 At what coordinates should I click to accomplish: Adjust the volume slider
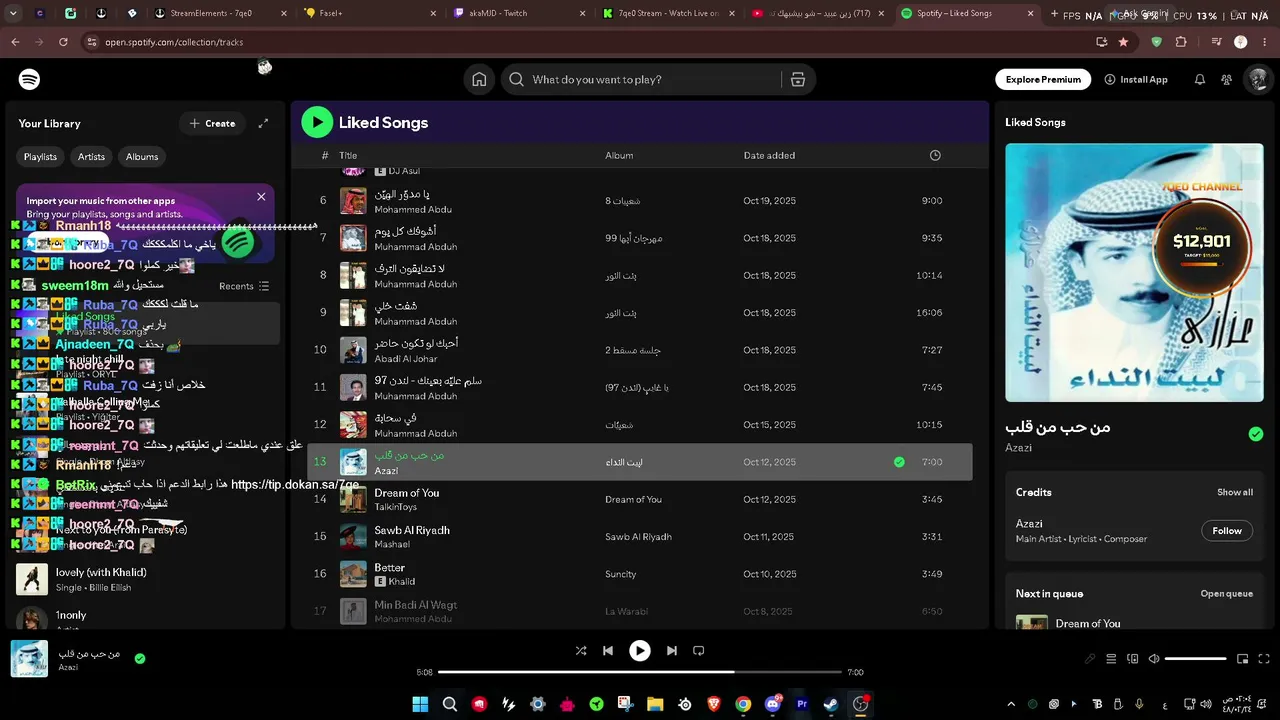[1196, 659]
